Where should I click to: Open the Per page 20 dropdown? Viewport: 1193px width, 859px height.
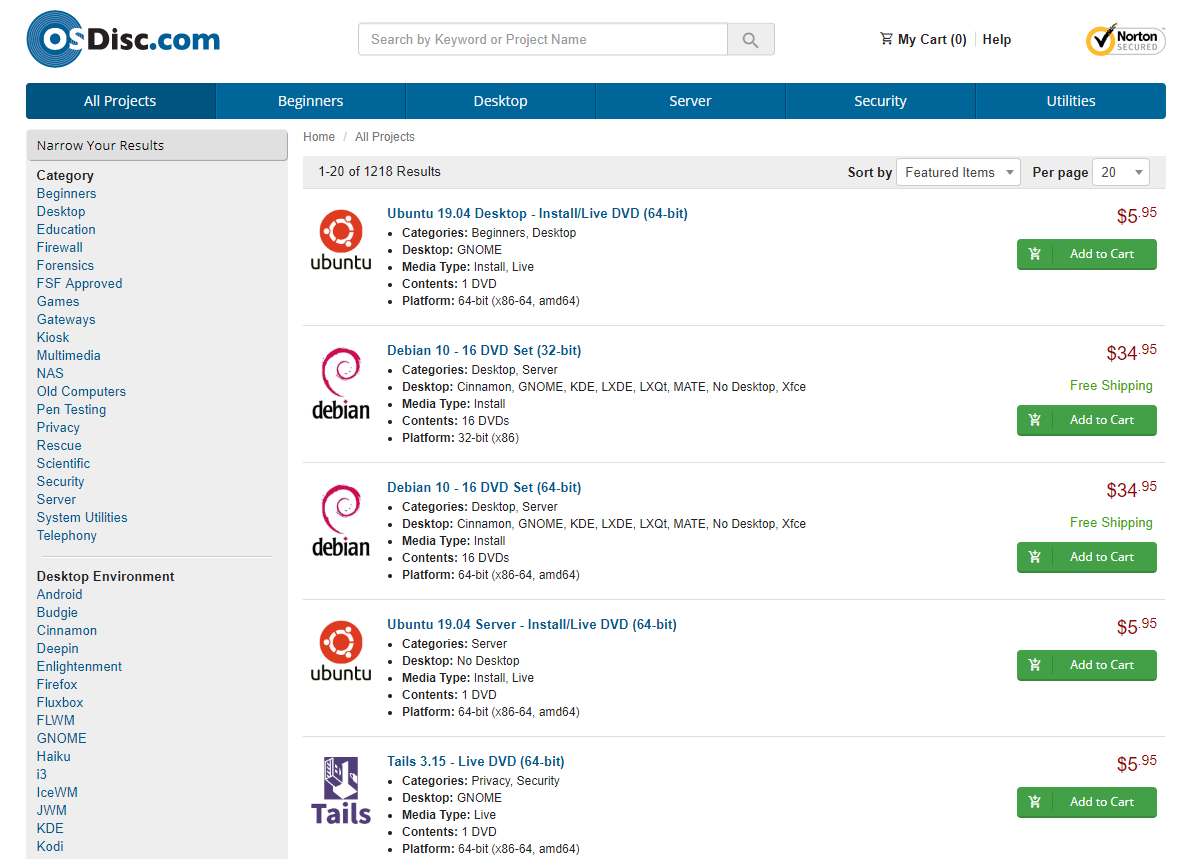[1121, 173]
